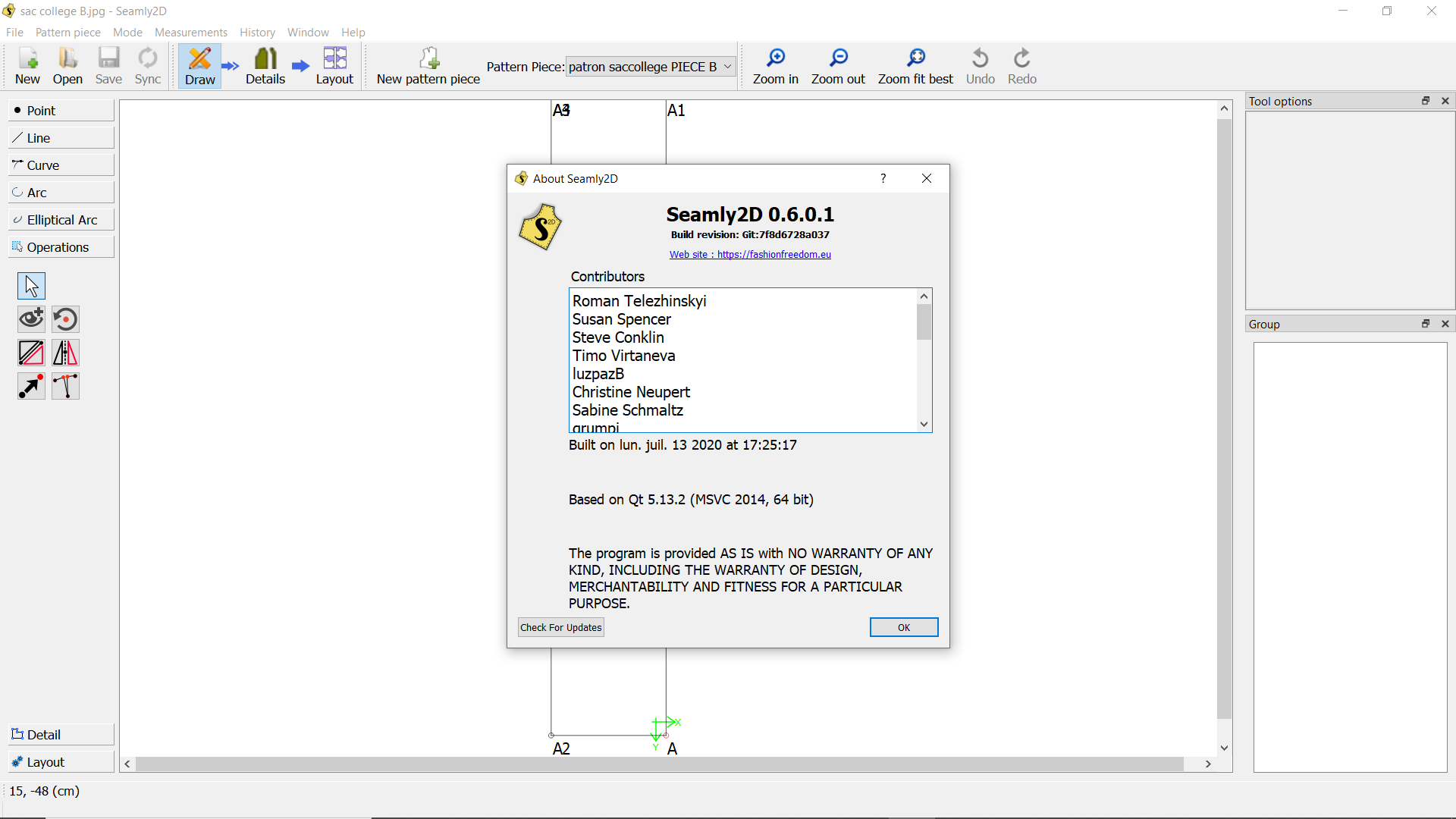
Task: Click the rotation operation tool icon
Action: coord(65,319)
